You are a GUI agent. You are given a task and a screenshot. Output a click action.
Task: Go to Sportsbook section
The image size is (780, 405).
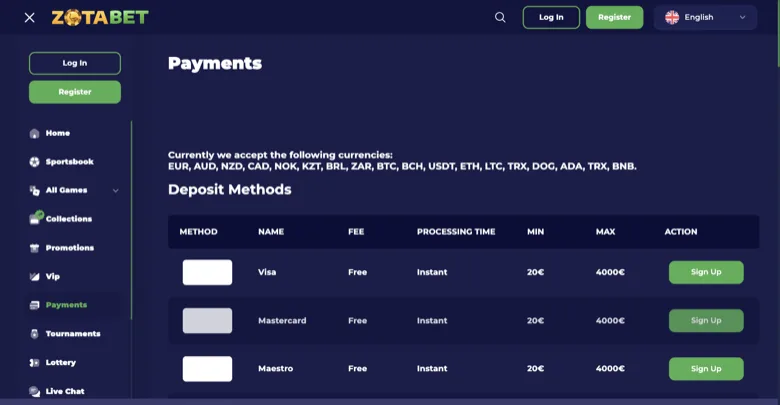[70, 162]
